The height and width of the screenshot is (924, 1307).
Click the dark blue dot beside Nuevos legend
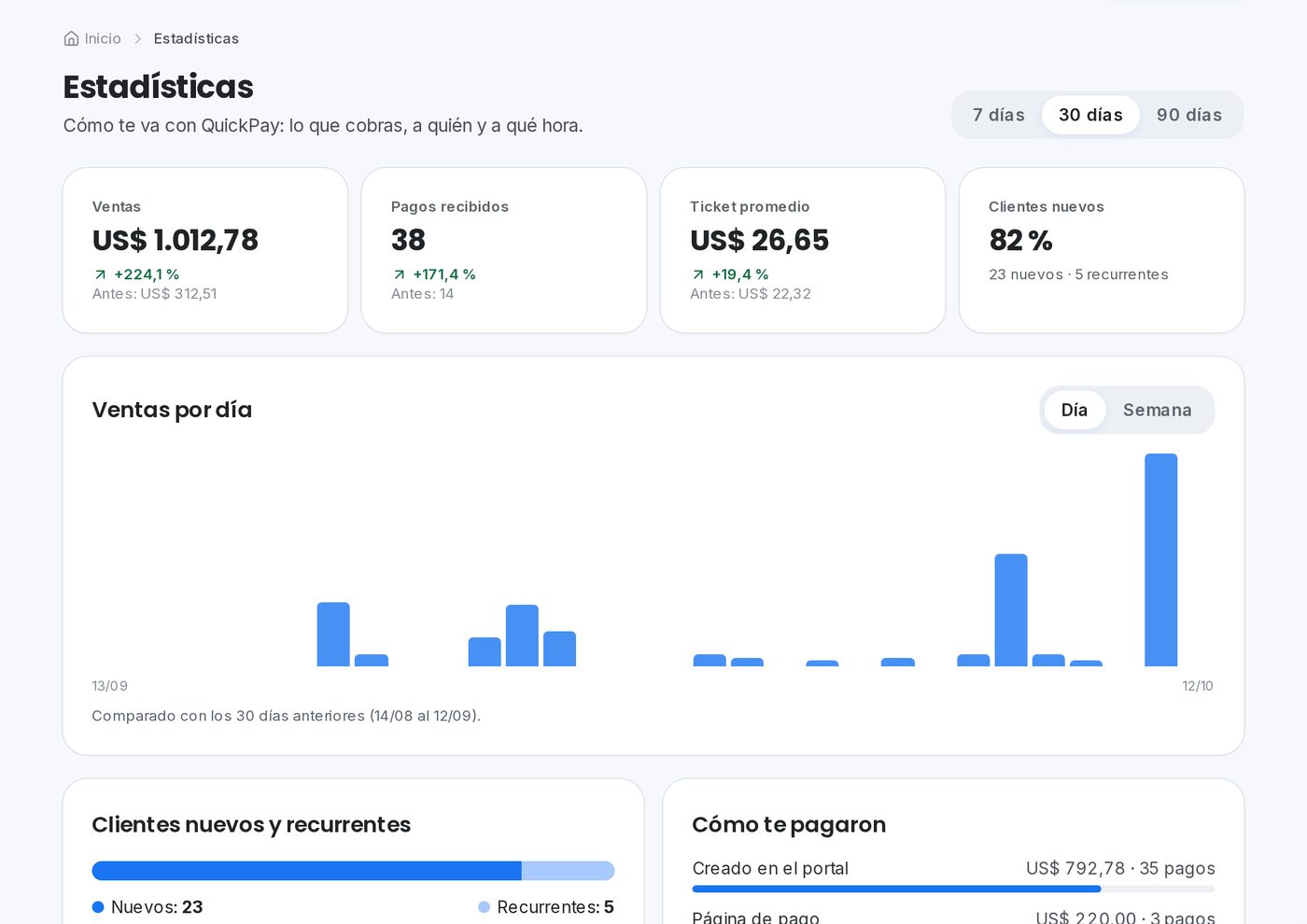98,907
